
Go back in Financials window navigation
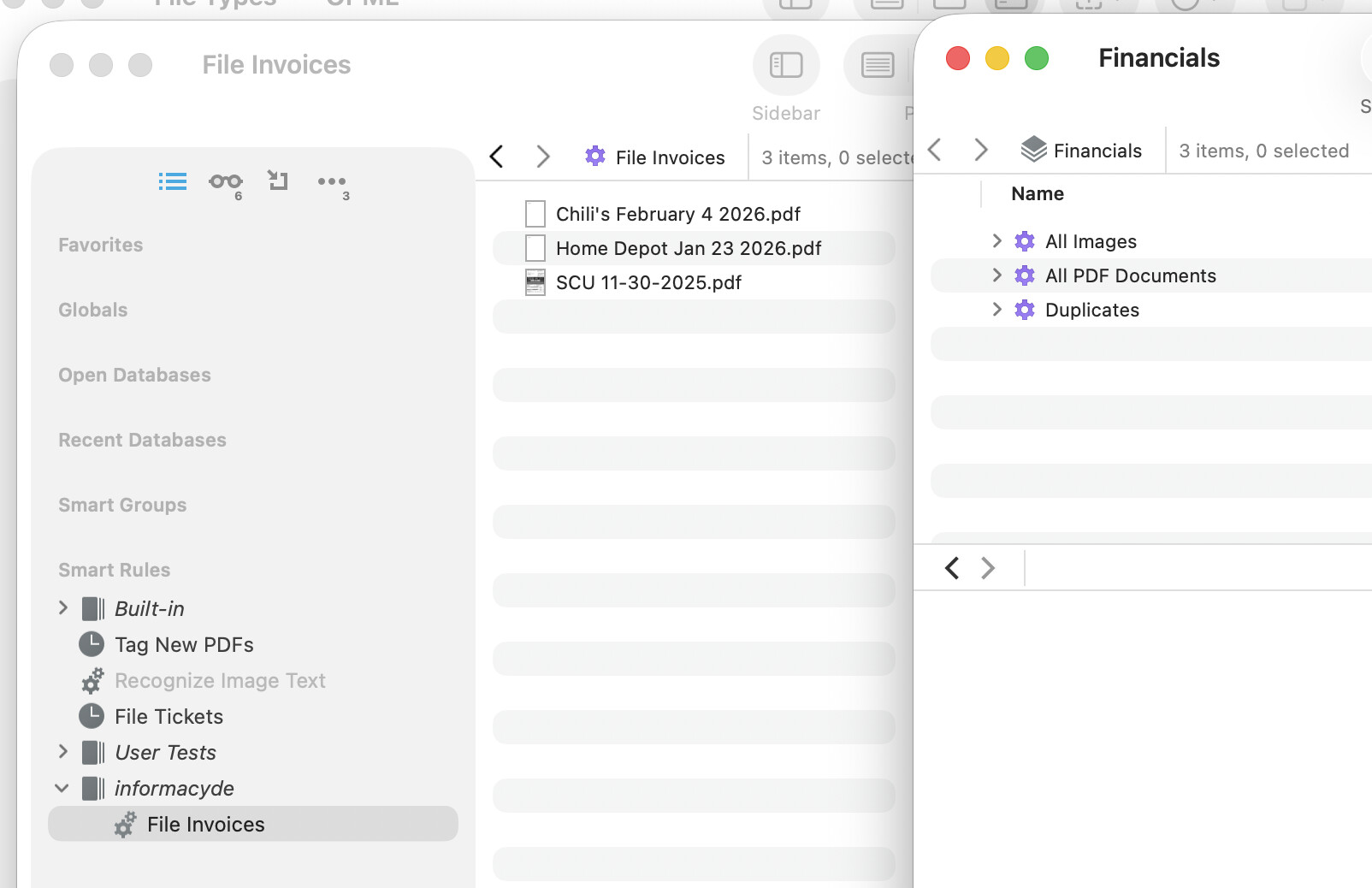(x=935, y=150)
